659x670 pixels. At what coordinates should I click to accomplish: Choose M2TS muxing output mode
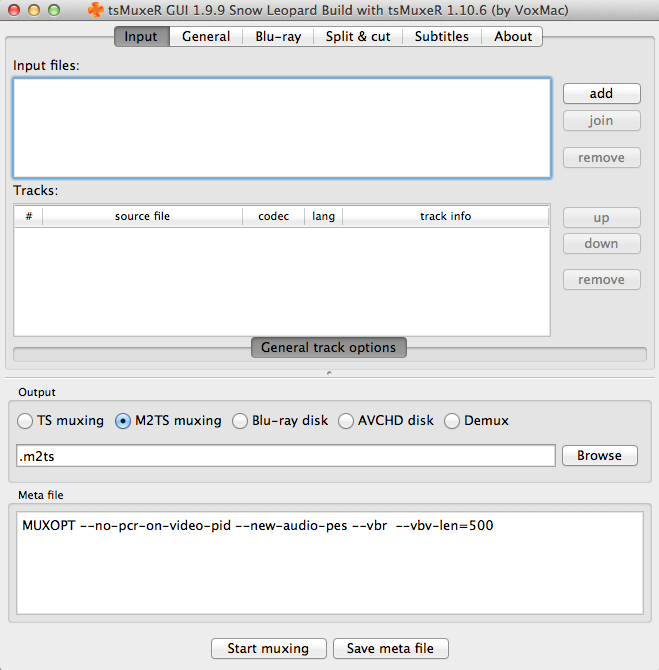[124, 421]
